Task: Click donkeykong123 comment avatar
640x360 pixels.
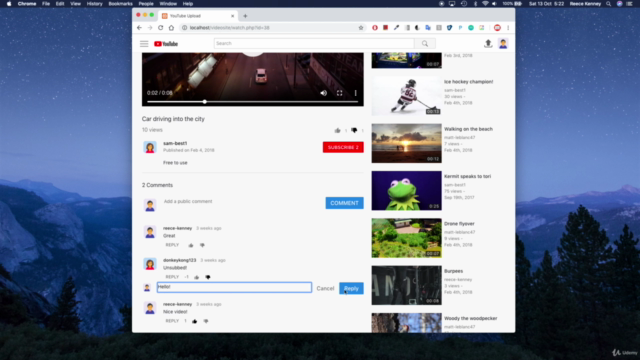Action: pyautogui.click(x=150, y=264)
